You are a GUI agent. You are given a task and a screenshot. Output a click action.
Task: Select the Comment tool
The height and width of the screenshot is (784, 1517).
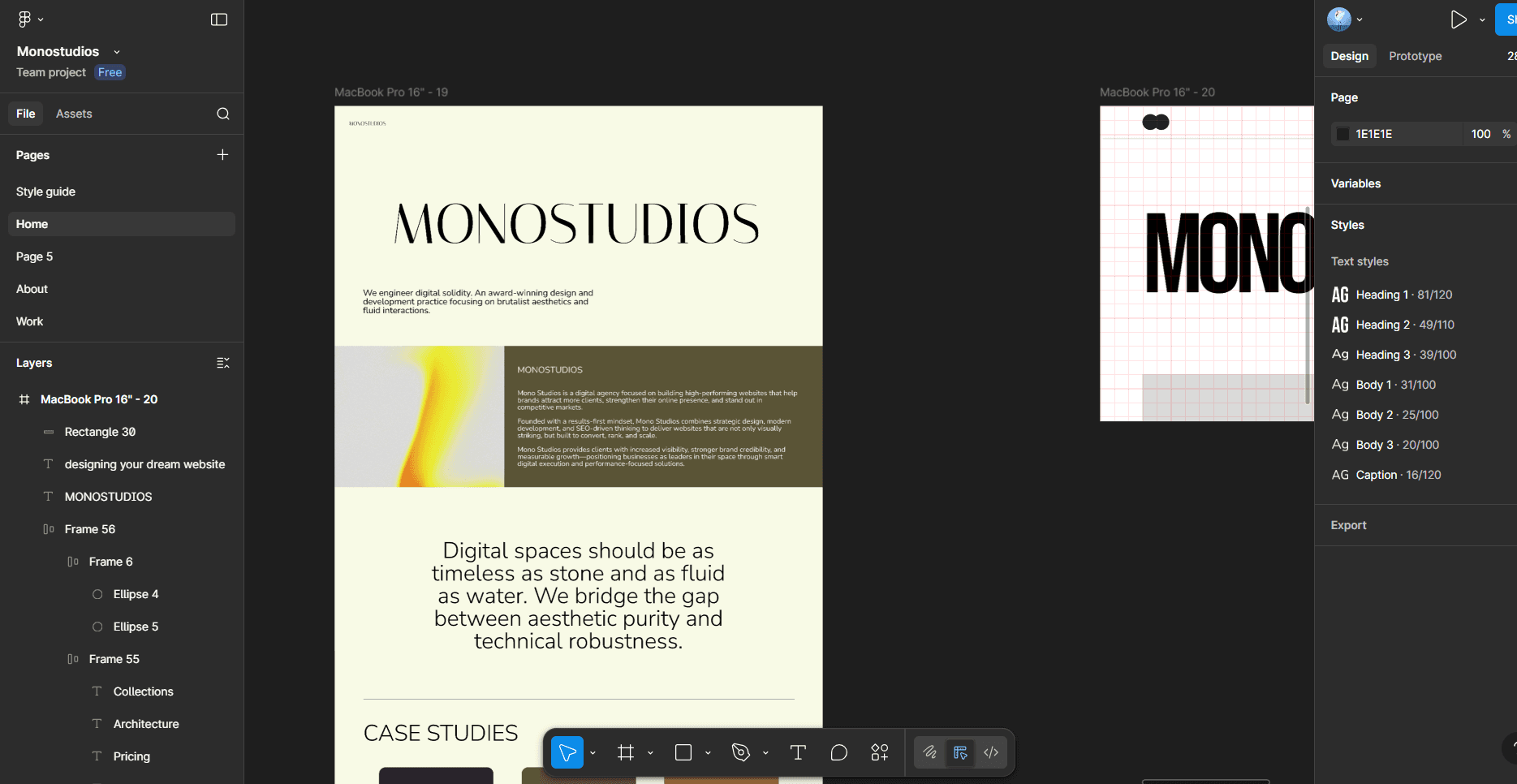(x=839, y=752)
